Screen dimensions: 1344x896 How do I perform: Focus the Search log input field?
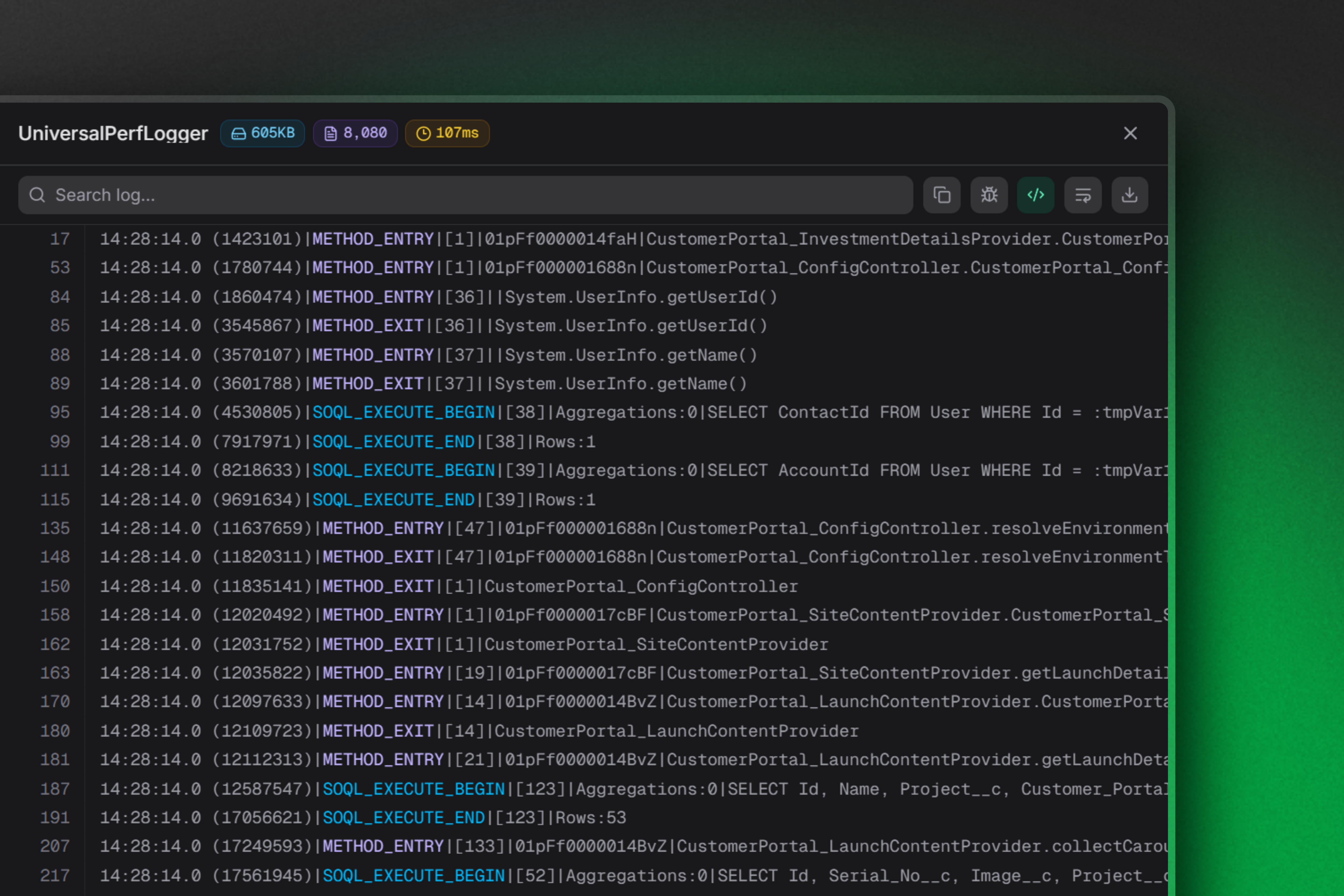[466, 195]
